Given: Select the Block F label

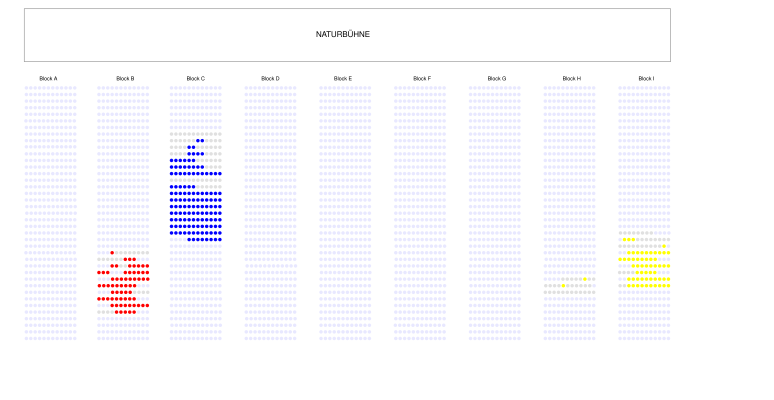Looking at the screenshot, I should tap(422, 78).
